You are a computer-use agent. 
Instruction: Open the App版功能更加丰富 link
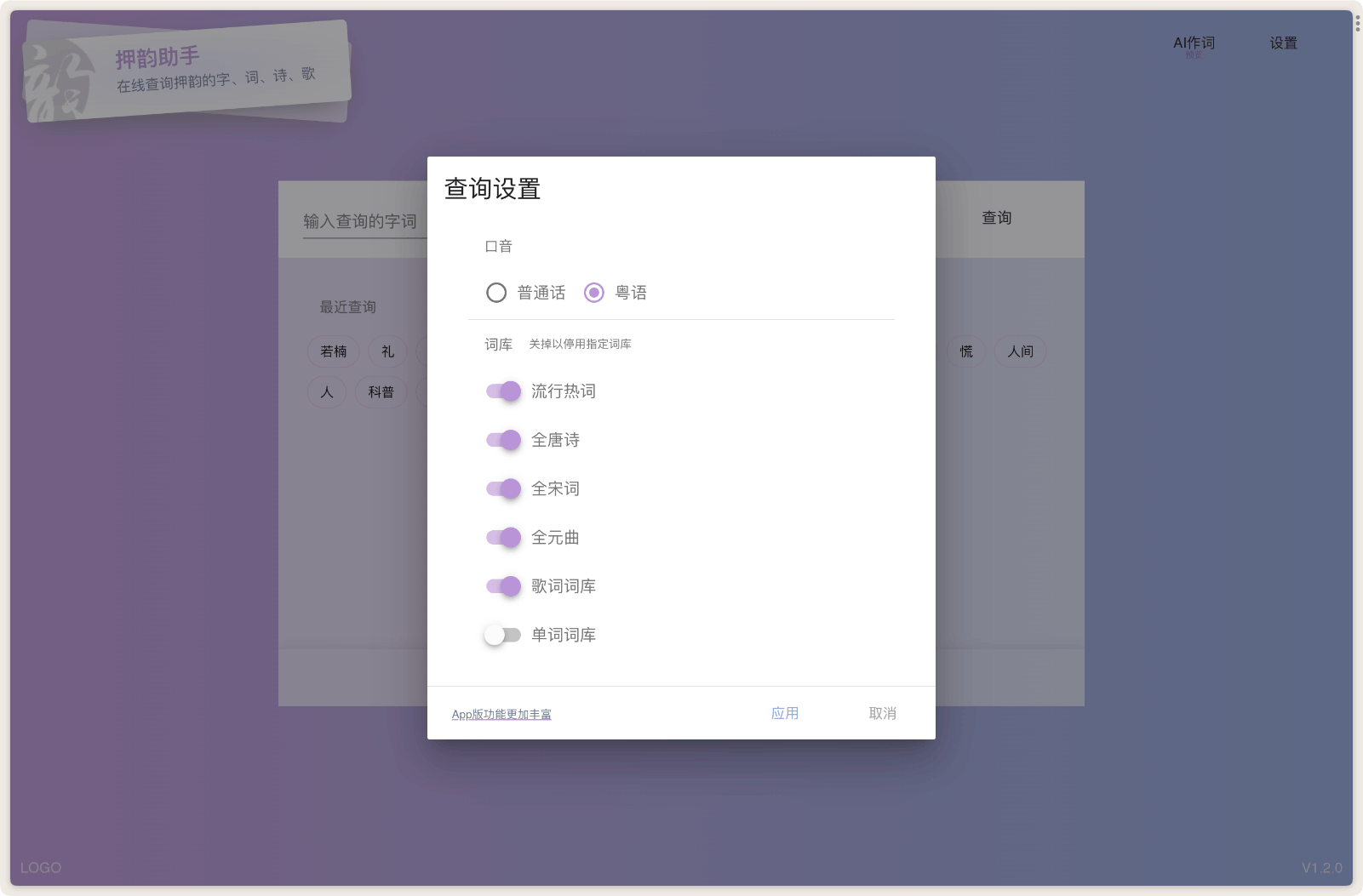[501, 714]
